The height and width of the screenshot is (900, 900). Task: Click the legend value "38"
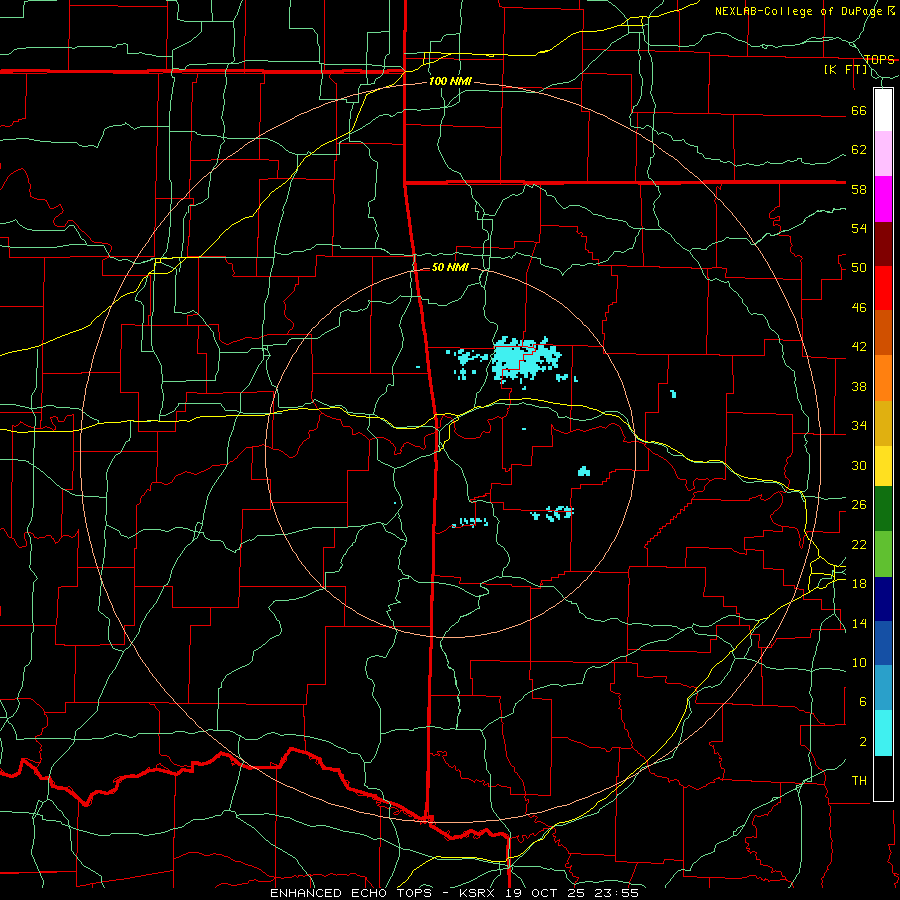point(859,386)
